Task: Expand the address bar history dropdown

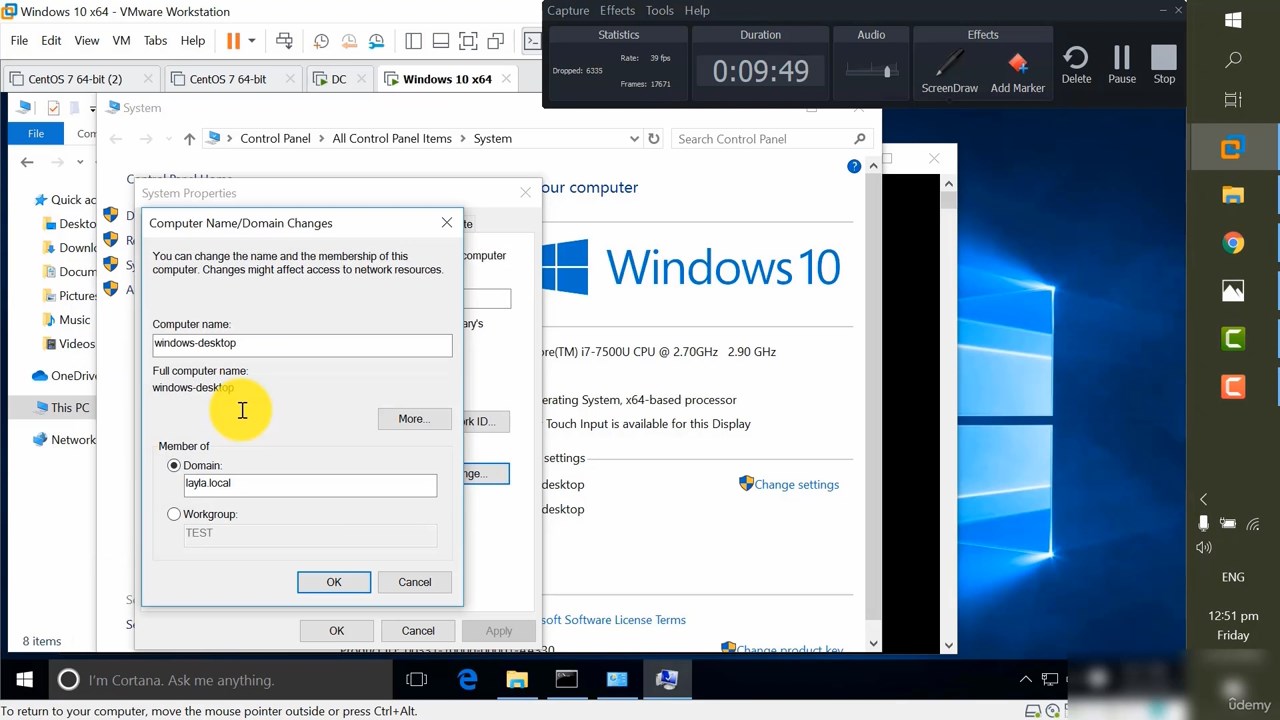Action: click(634, 139)
